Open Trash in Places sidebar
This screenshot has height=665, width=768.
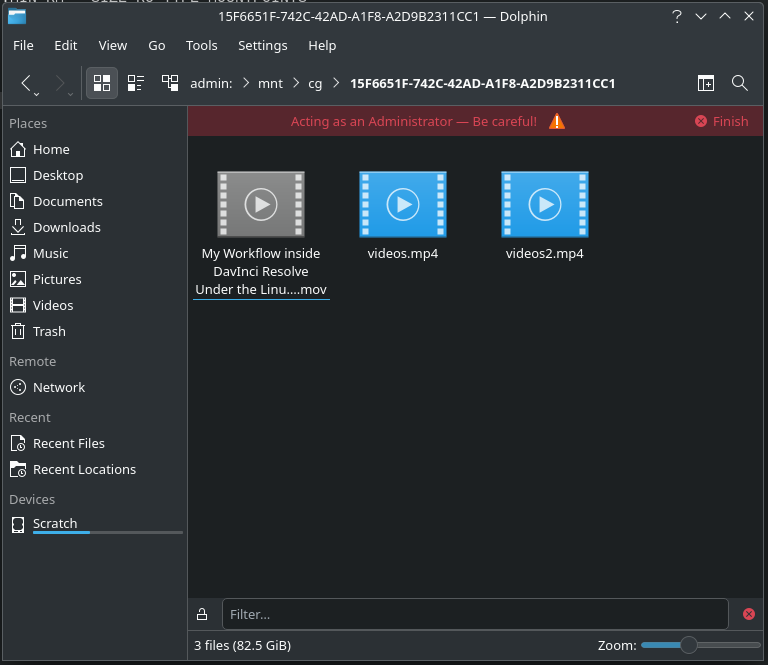click(49, 331)
